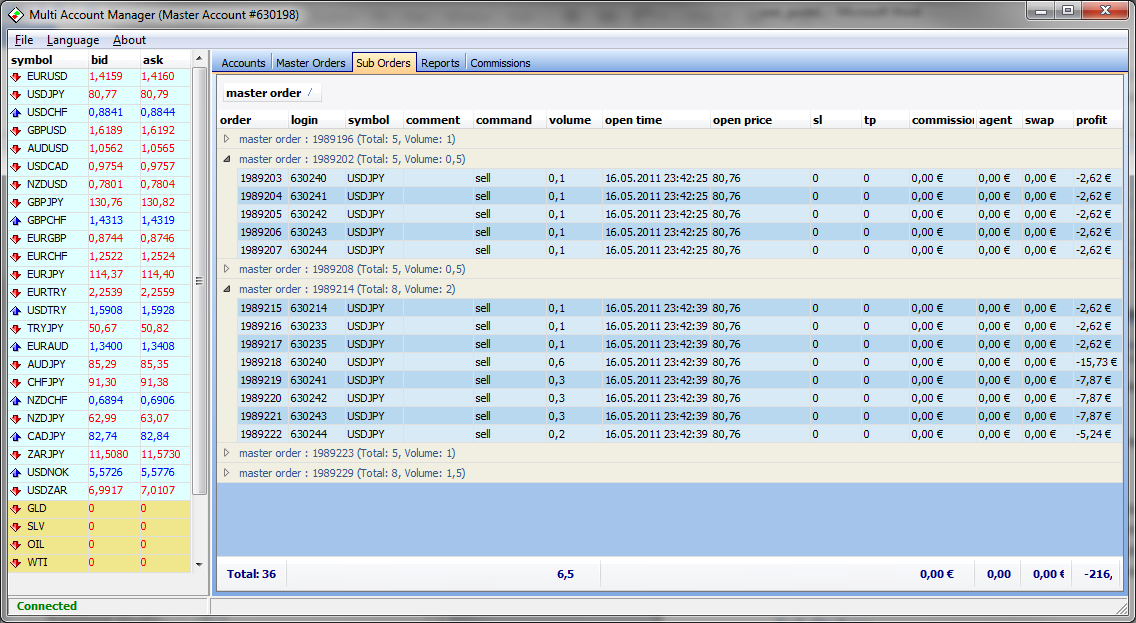Viewport: 1136px width, 623px height.
Task: Click the GBPJPY red arrow icon
Action: (x=16, y=202)
